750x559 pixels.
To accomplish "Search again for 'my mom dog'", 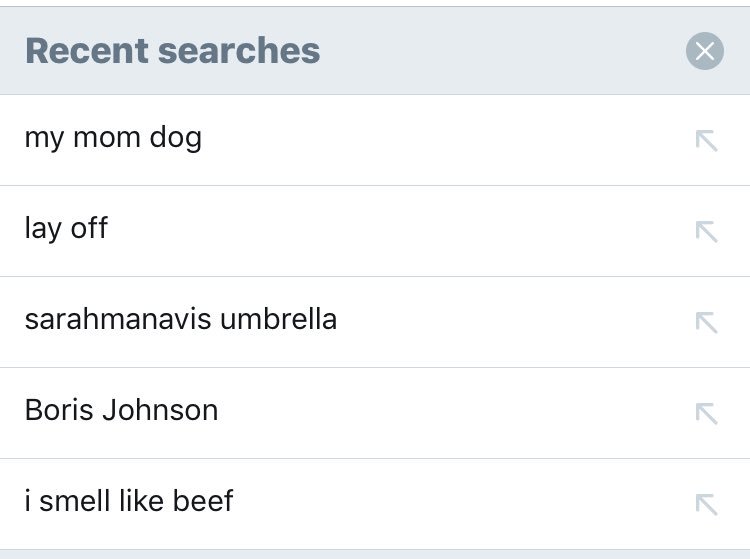I will (113, 138).
